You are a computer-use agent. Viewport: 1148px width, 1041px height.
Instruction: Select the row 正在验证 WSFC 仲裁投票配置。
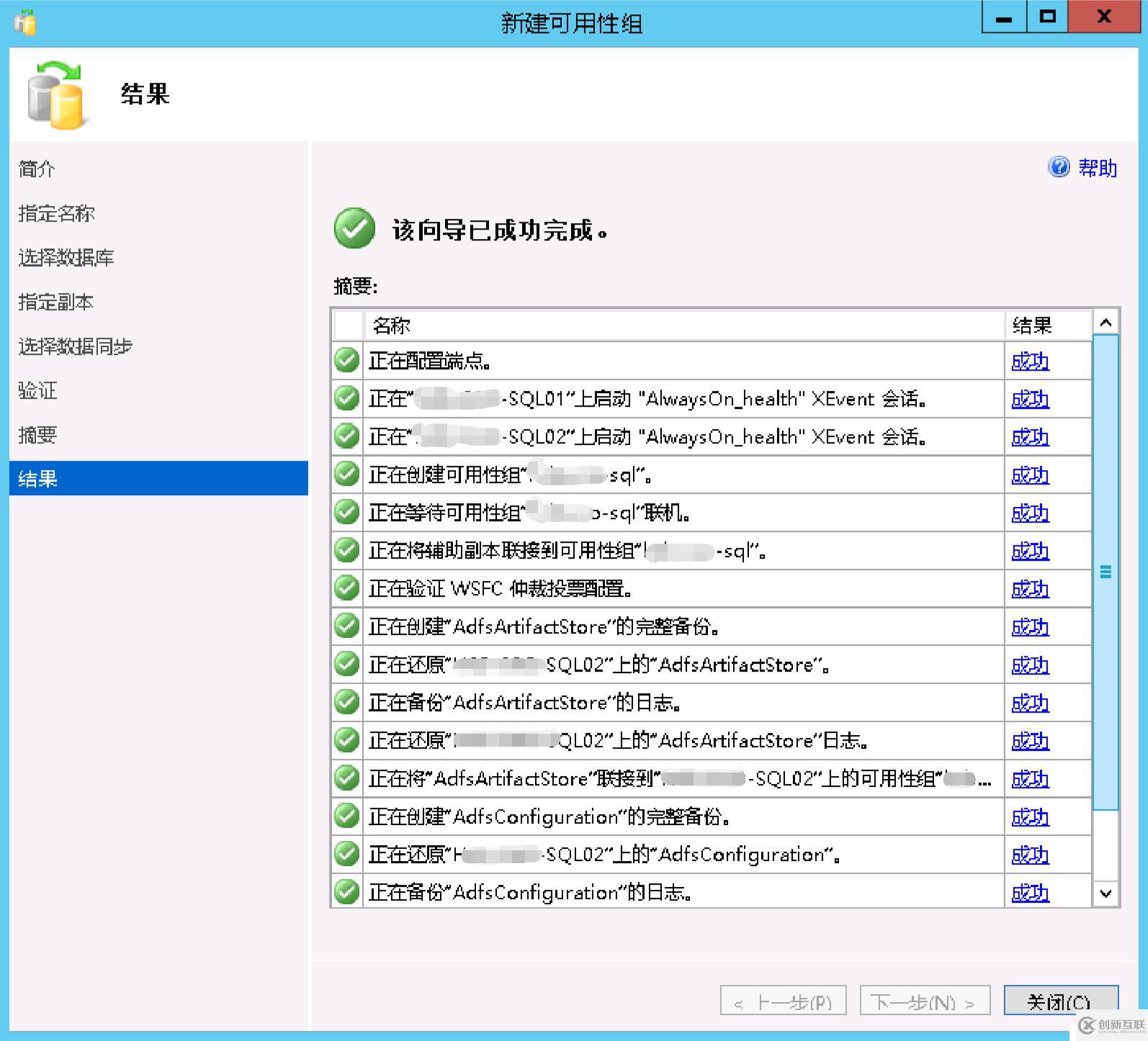pyautogui.click(x=712, y=589)
